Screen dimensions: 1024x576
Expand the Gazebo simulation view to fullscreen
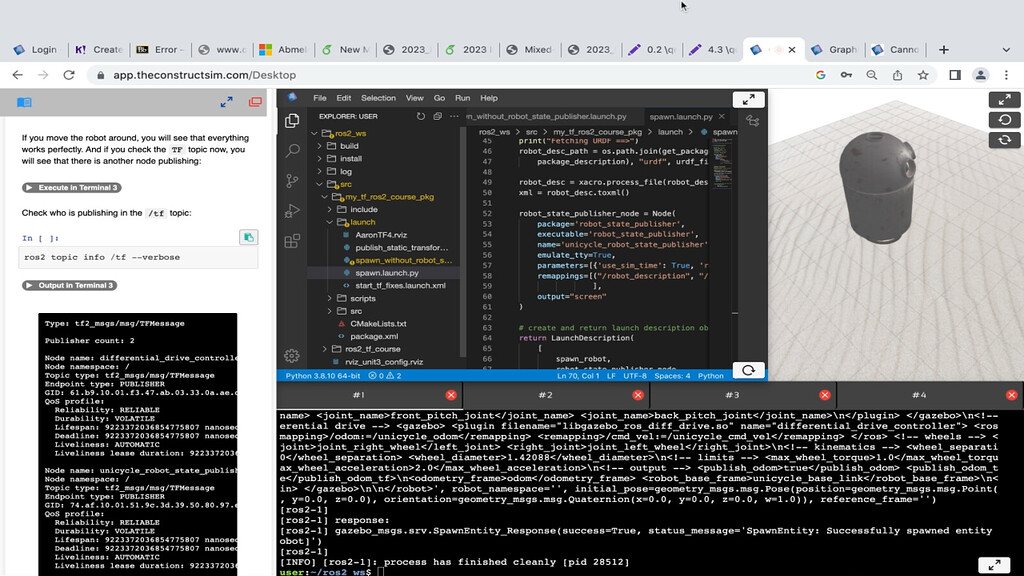1004,99
